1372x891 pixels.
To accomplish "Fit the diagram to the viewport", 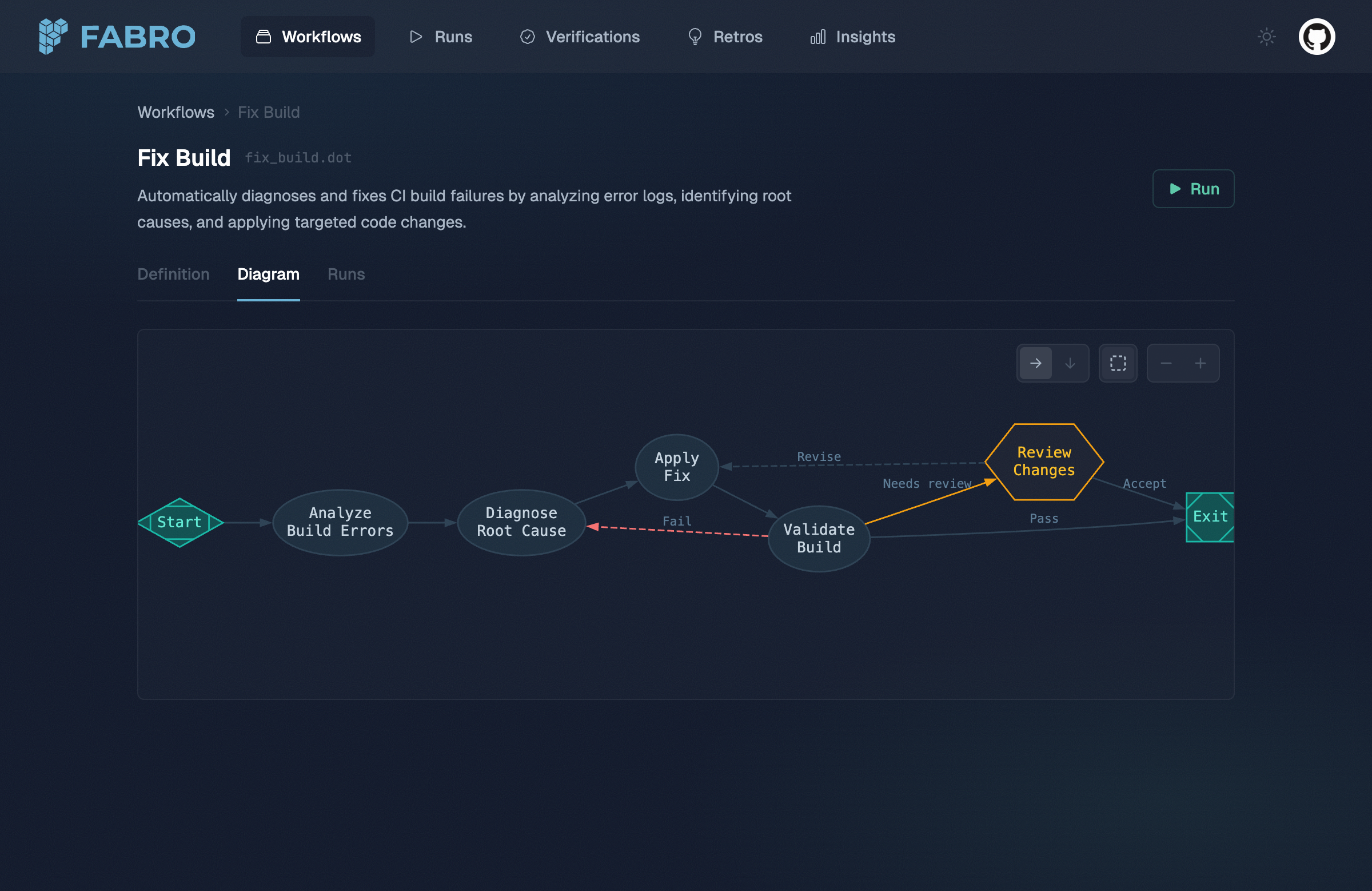I will [x=1117, y=363].
